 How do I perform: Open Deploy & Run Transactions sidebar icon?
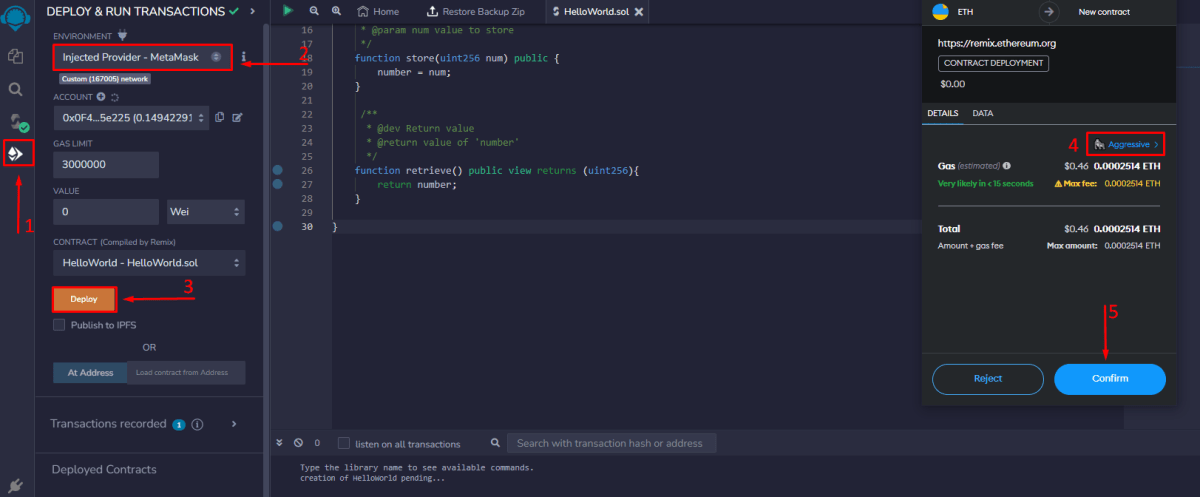coord(15,153)
